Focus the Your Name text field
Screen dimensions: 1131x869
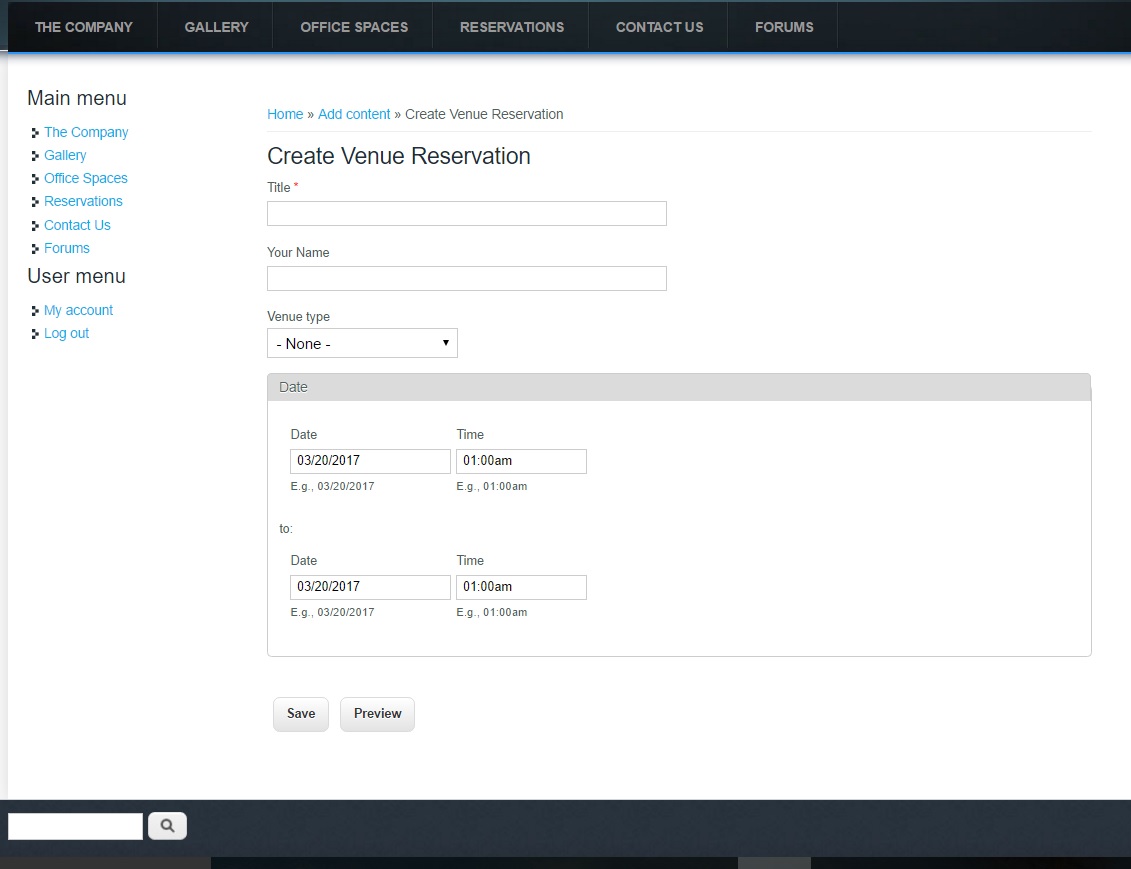[x=466, y=278]
